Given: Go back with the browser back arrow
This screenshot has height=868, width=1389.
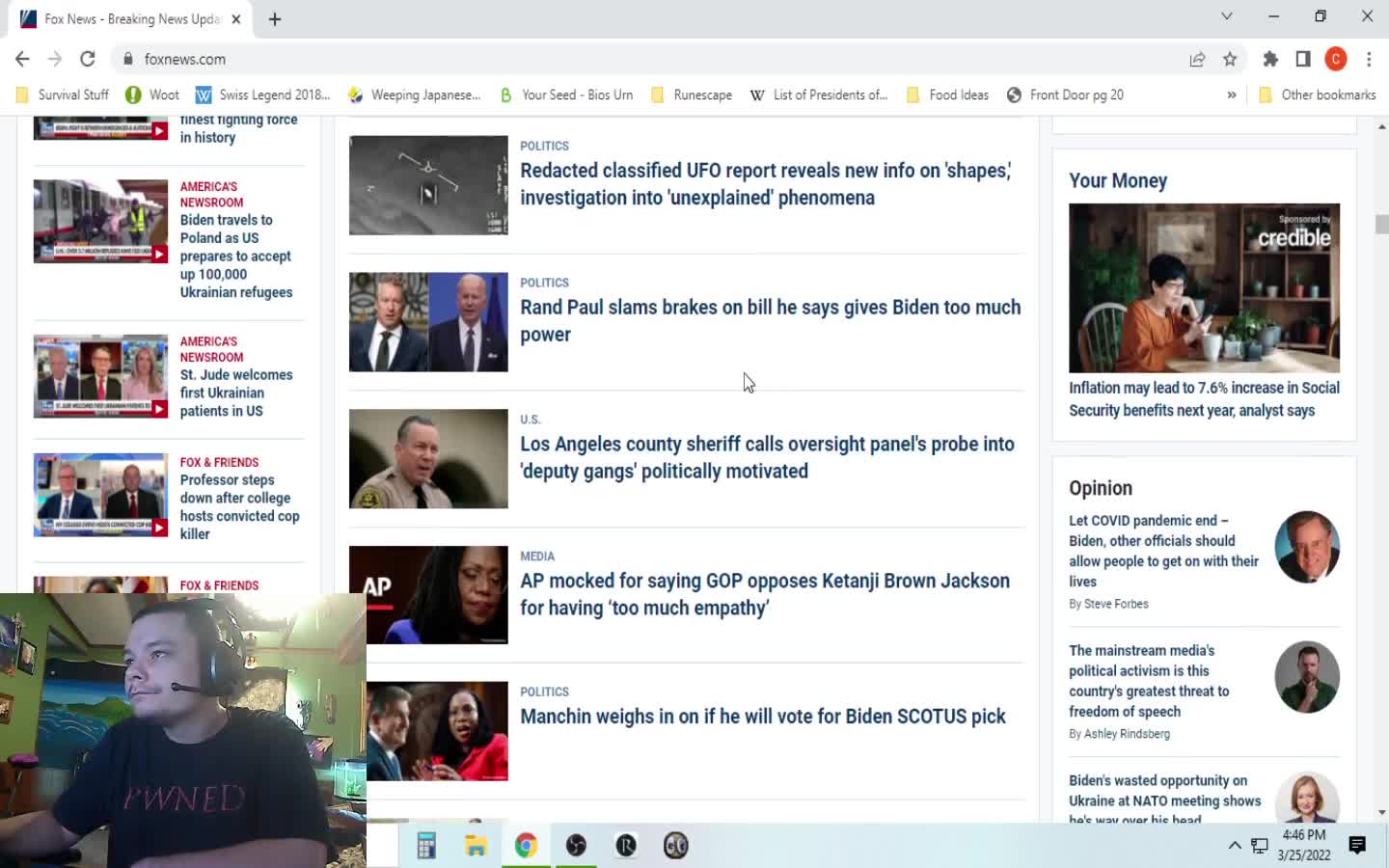Looking at the screenshot, I should [22, 59].
